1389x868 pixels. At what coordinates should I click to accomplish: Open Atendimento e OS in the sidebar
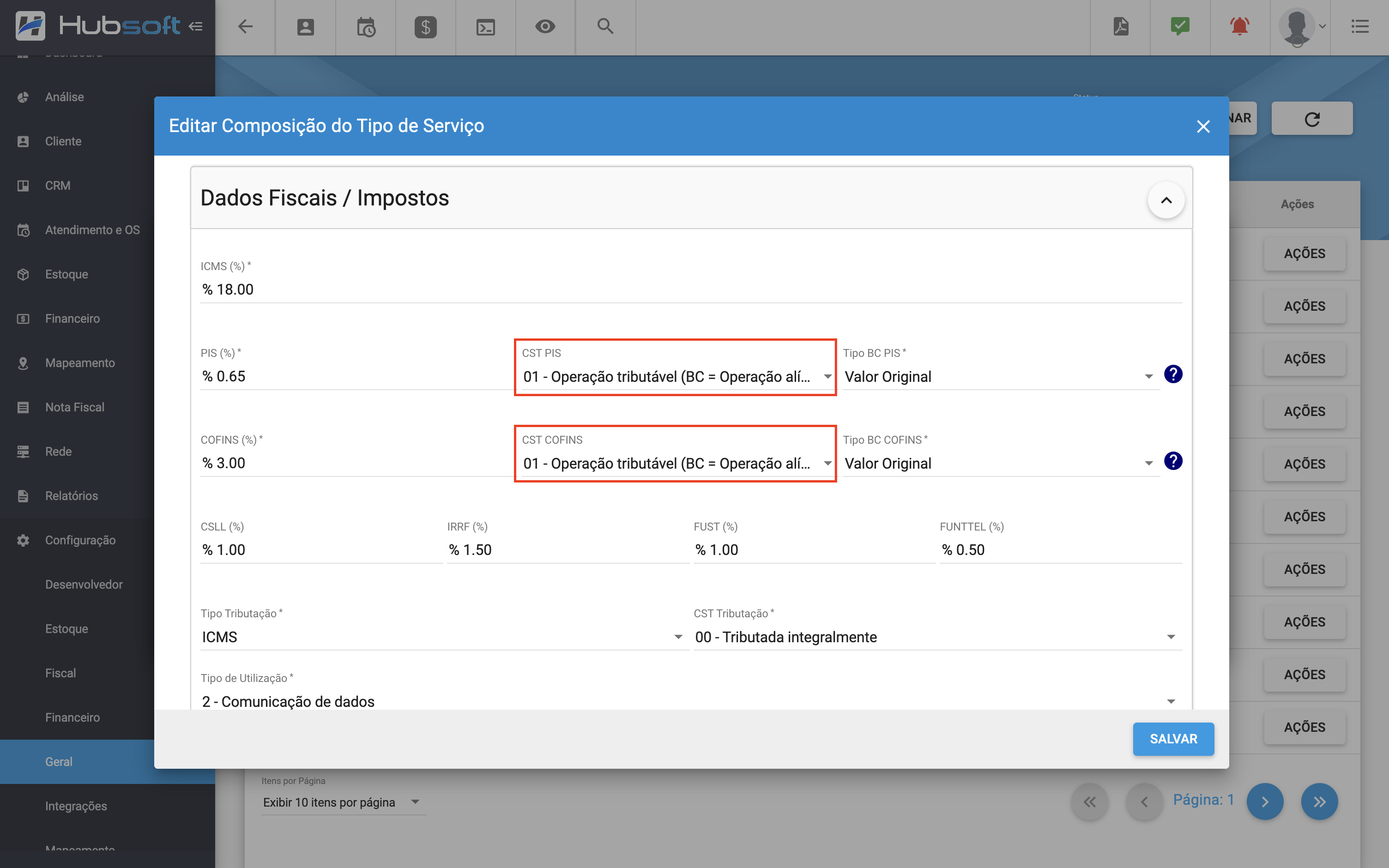point(92,229)
